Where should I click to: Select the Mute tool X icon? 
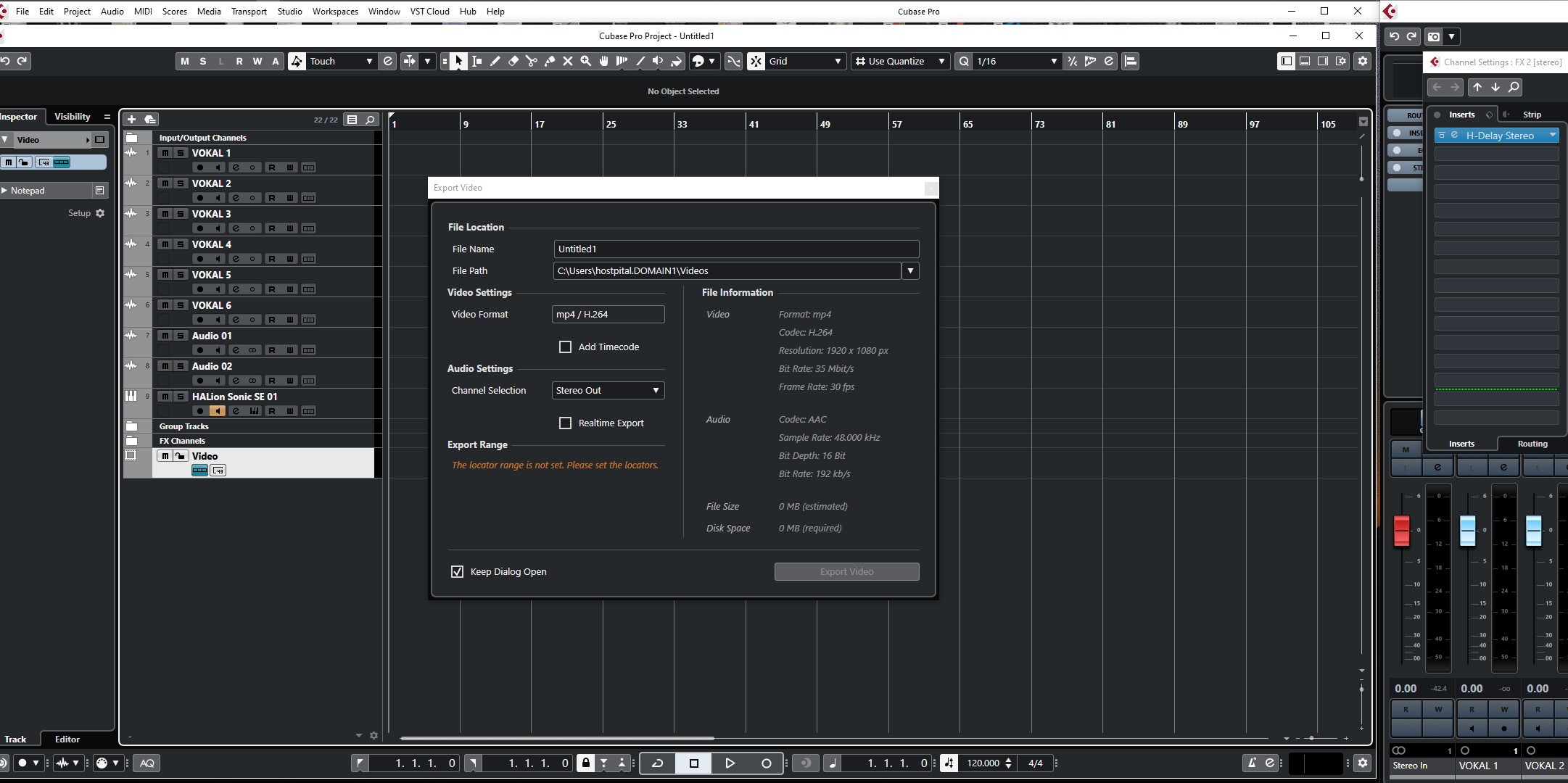pyautogui.click(x=567, y=62)
